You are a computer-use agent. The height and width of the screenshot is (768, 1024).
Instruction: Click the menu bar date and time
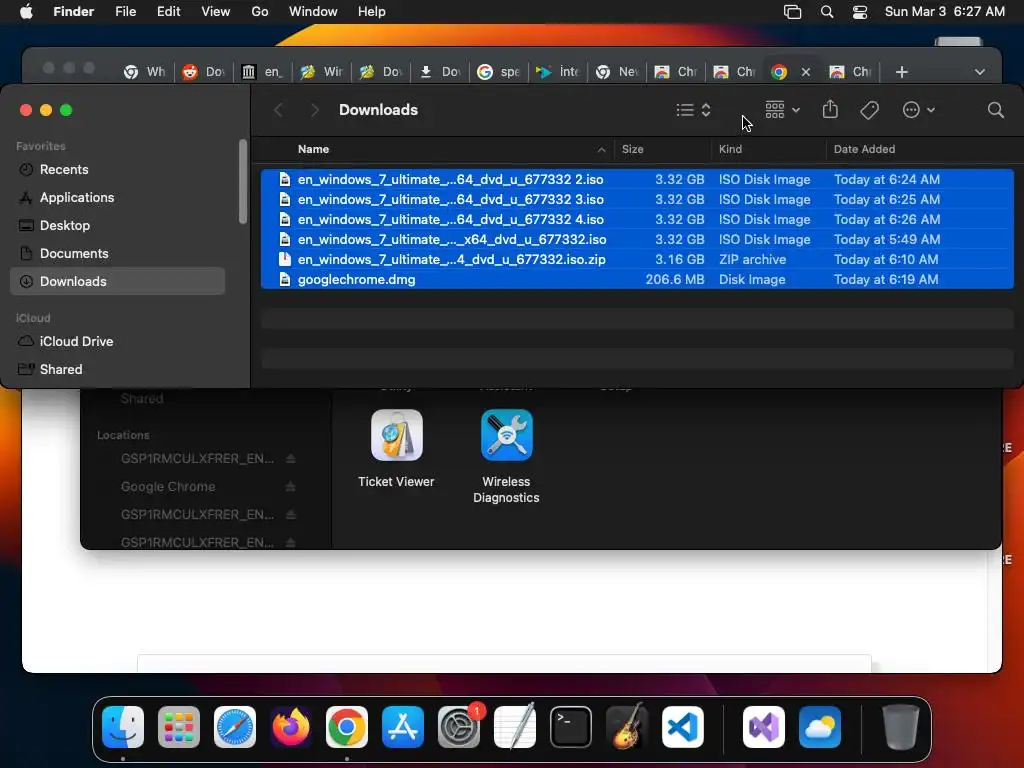click(944, 12)
